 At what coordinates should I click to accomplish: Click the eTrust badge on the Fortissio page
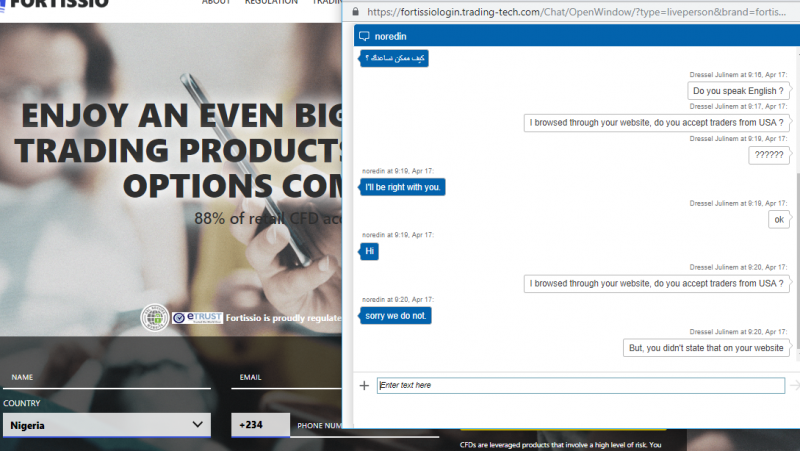pyautogui.click(x=198, y=317)
